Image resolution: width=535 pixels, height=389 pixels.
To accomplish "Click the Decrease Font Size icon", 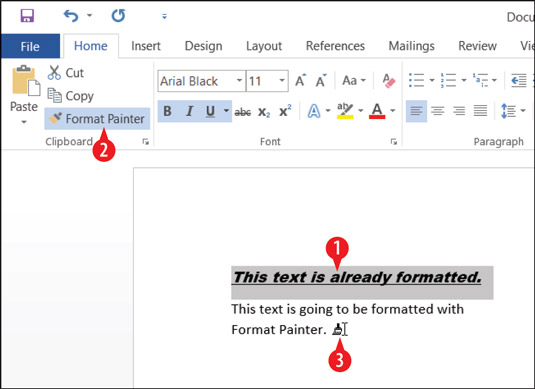I will point(321,81).
